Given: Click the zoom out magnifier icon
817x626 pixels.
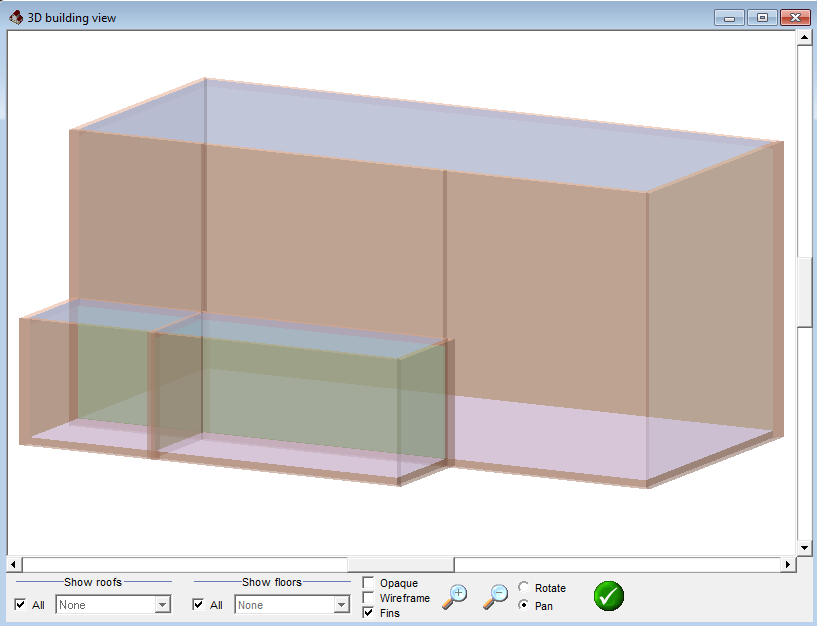Looking at the screenshot, I should (495, 596).
